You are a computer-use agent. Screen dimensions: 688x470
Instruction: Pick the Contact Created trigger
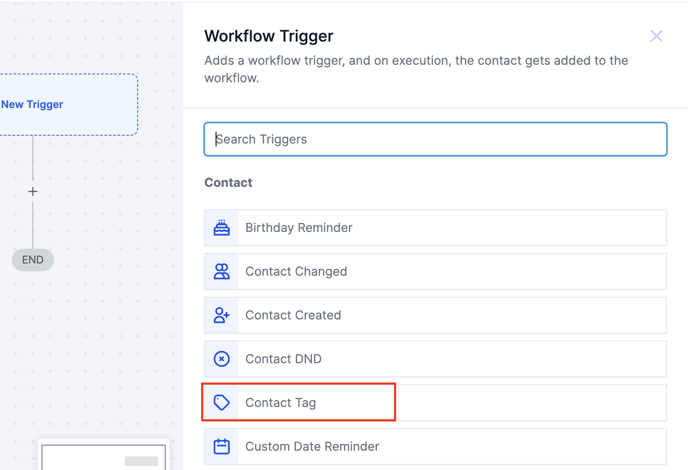pos(293,315)
